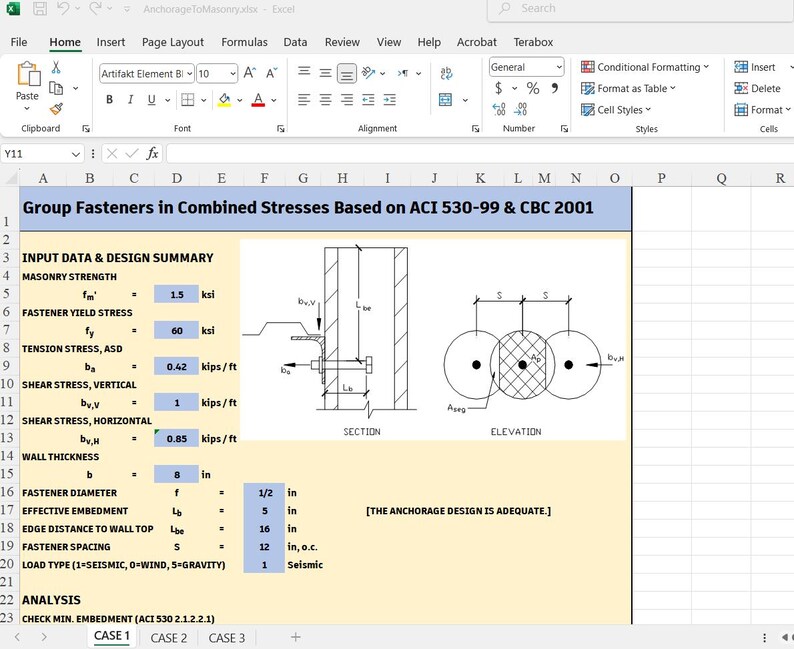Viewport: 794px width, 649px height.
Task: Open Font dialog launcher
Action: coord(281,129)
